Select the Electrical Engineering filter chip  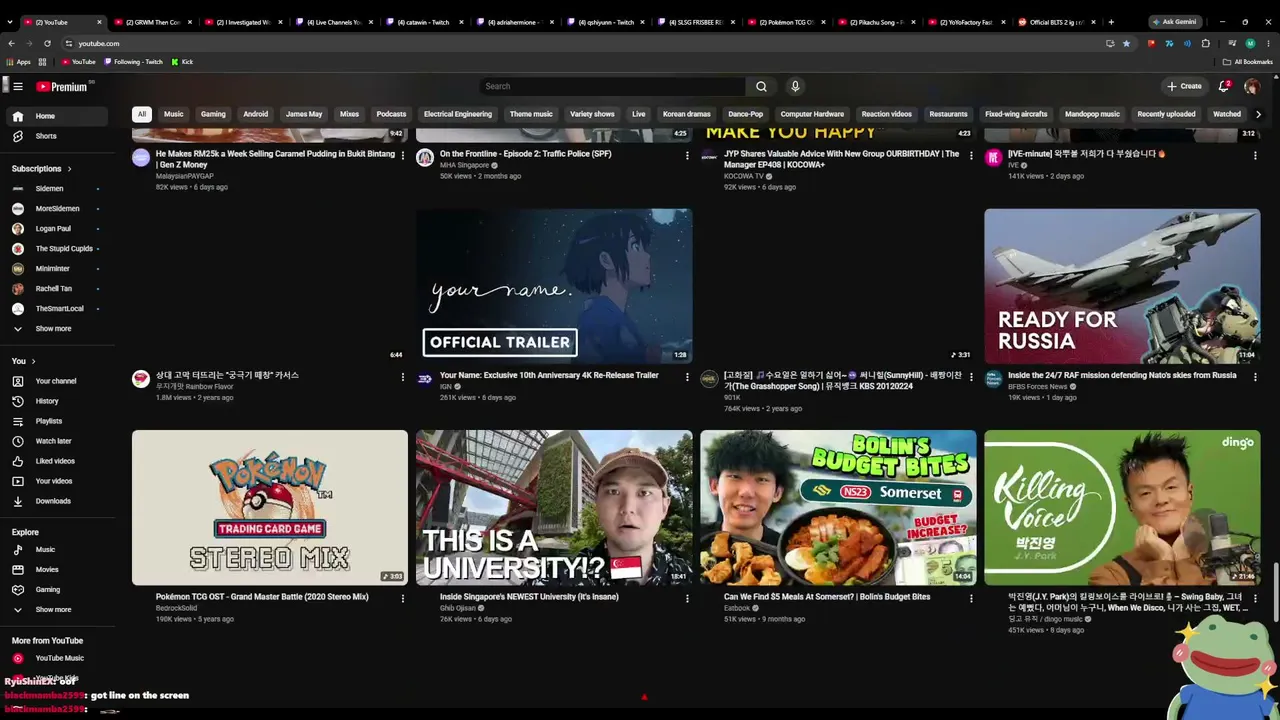click(x=458, y=114)
